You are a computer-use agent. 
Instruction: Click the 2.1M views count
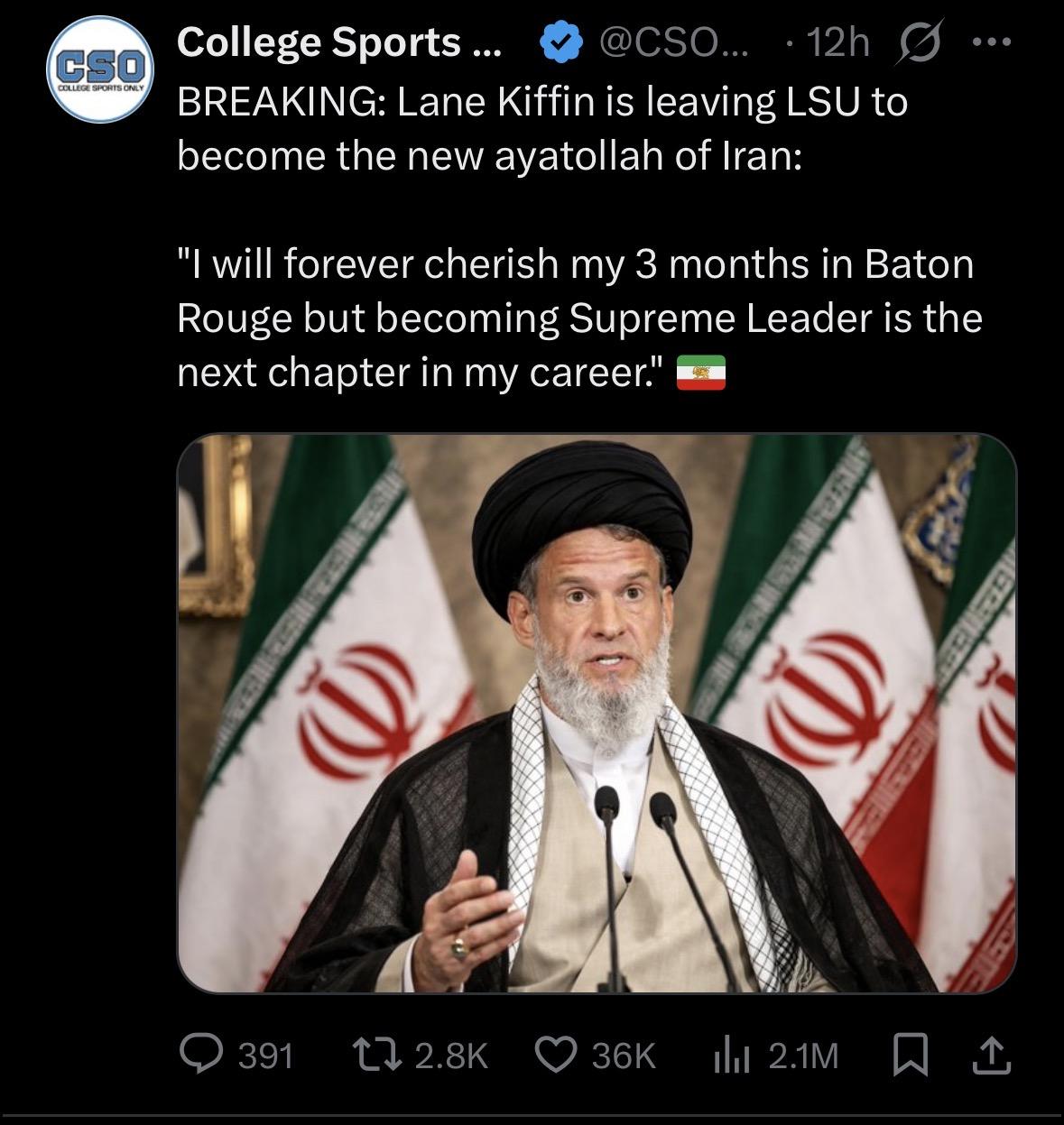tap(803, 1055)
